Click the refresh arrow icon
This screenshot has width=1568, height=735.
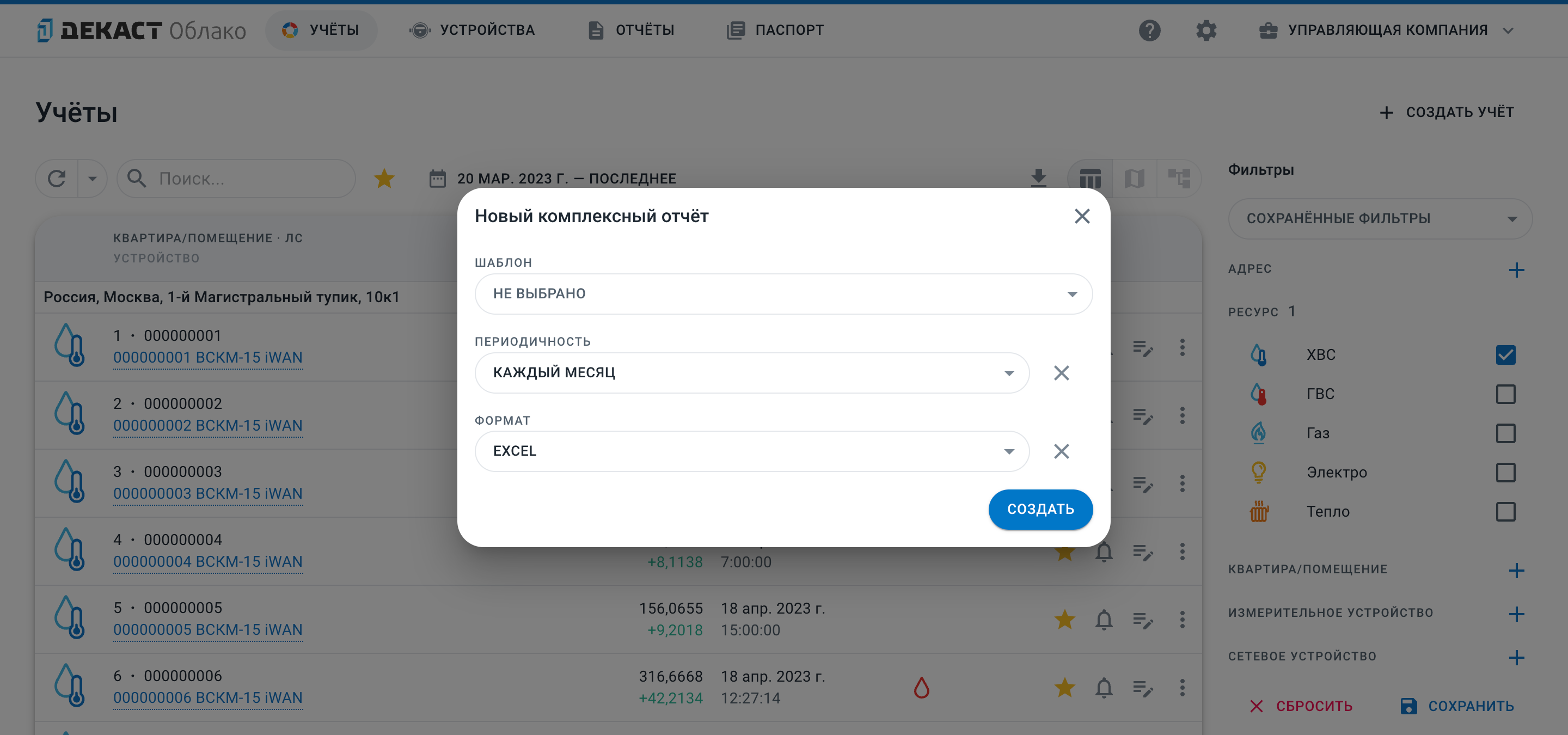click(57, 178)
